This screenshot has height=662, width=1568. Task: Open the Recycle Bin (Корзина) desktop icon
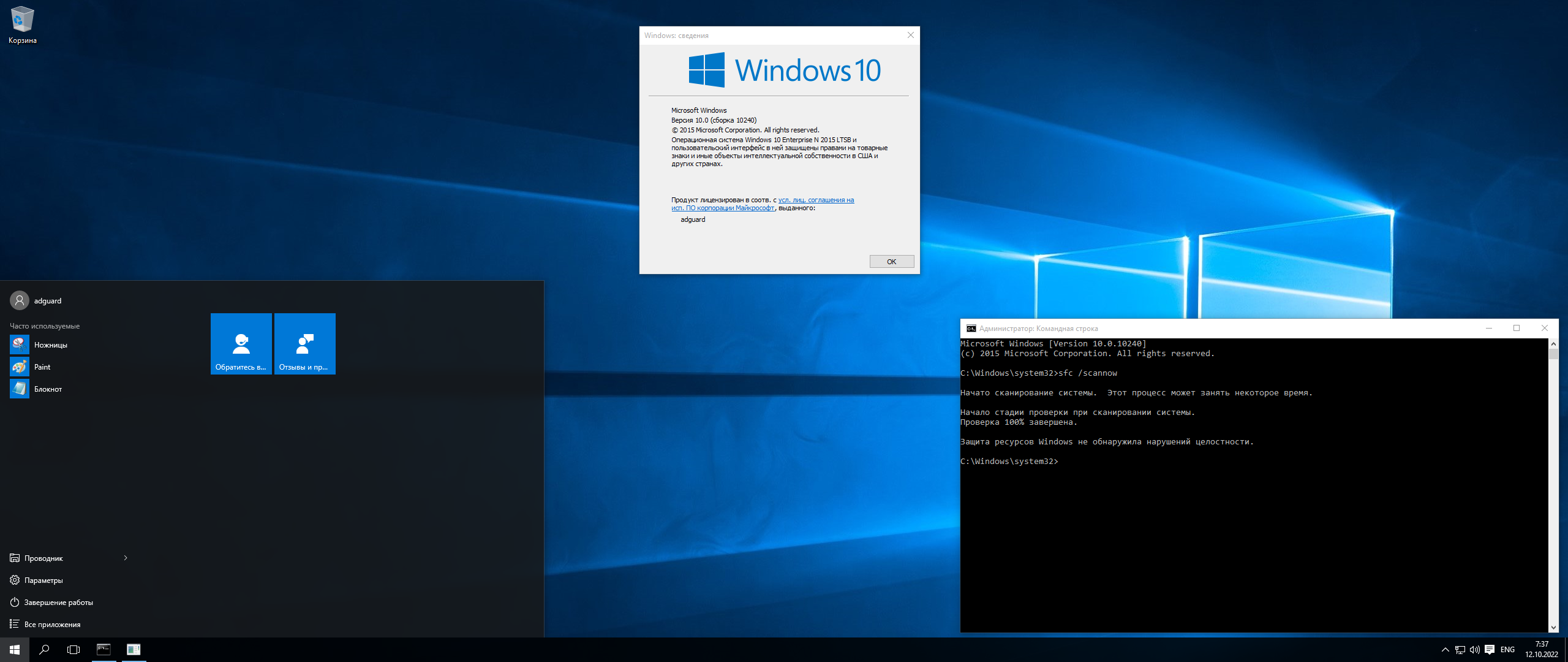click(23, 26)
